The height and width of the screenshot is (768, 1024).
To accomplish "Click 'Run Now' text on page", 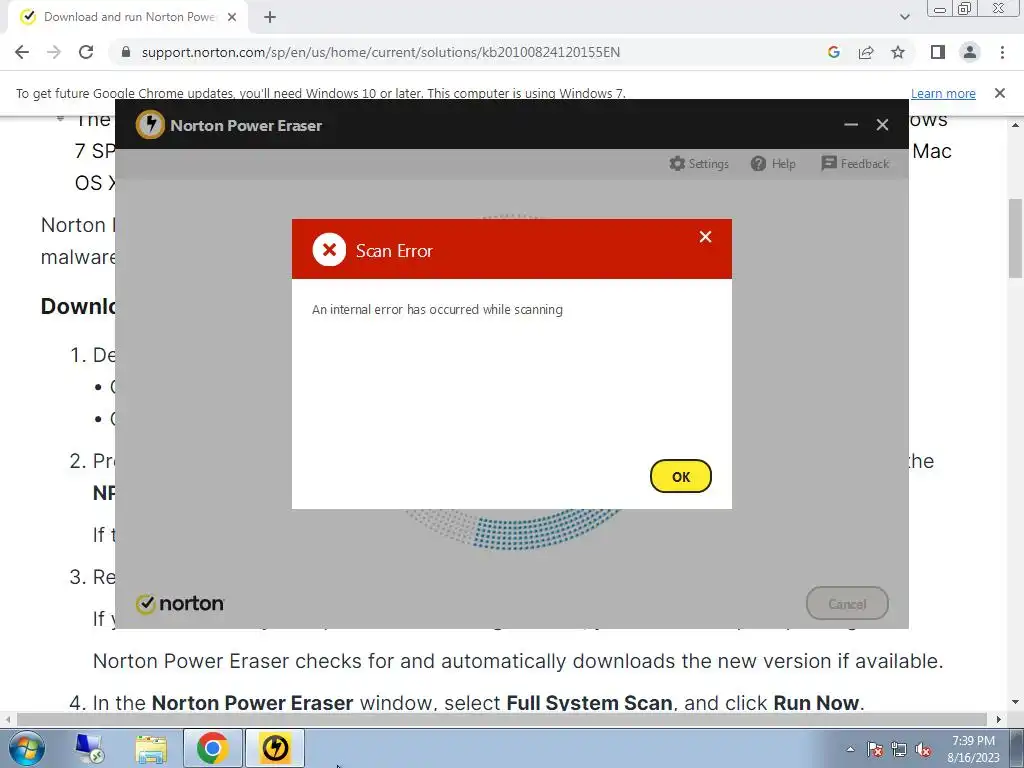I will tap(816, 703).
